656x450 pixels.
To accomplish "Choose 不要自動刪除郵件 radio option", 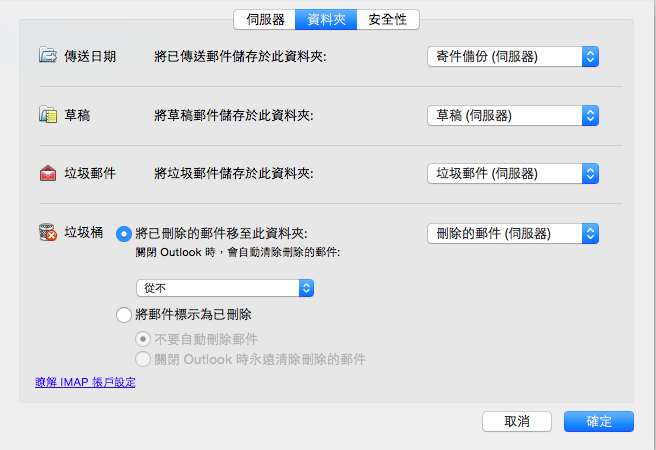I will click(x=143, y=339).
